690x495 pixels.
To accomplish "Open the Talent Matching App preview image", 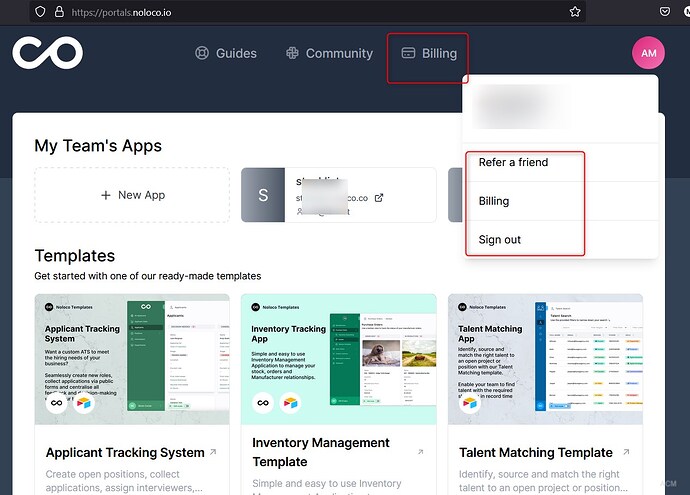I will (545, 359).
